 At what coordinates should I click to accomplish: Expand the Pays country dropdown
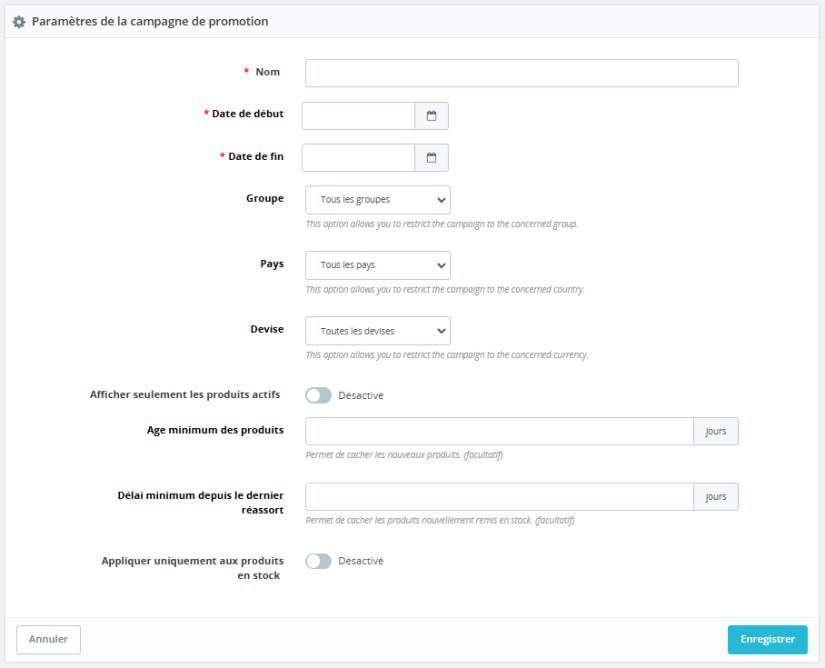[378, 265]
